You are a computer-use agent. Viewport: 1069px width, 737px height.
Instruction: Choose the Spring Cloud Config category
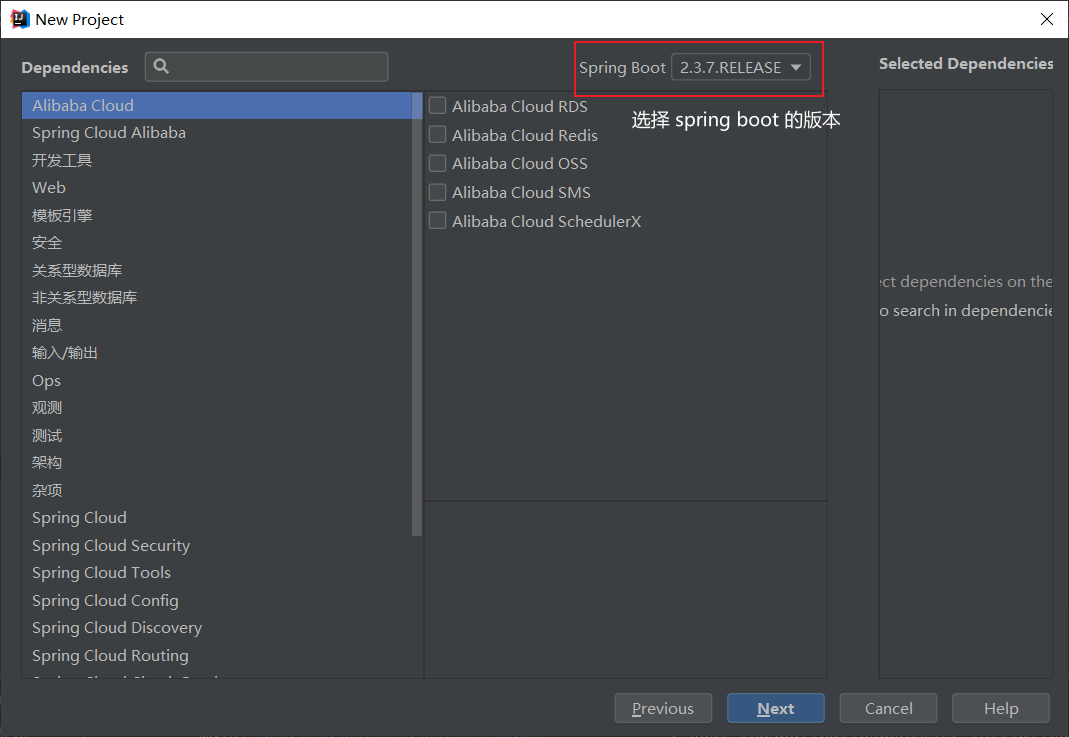[217, 601]
